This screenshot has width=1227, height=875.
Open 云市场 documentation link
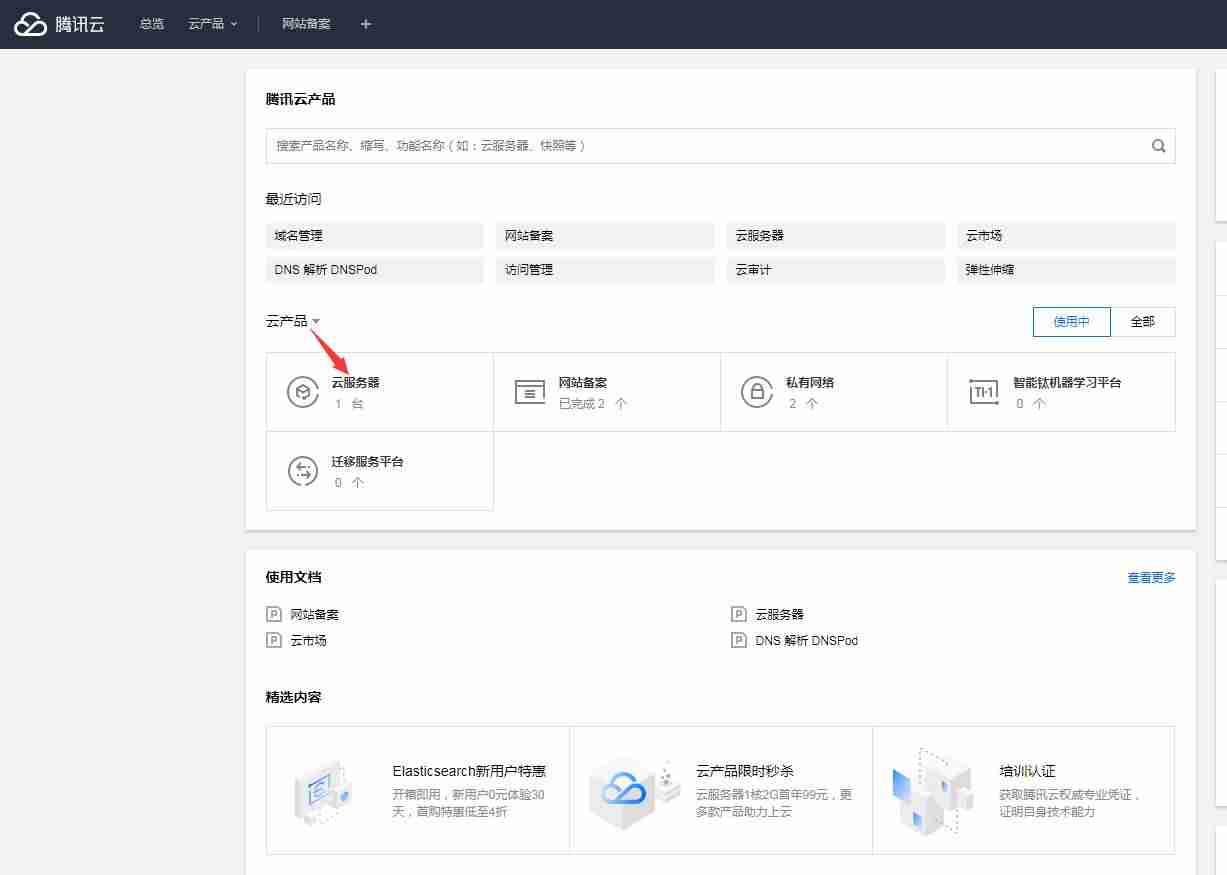click(x=308, y=640)
